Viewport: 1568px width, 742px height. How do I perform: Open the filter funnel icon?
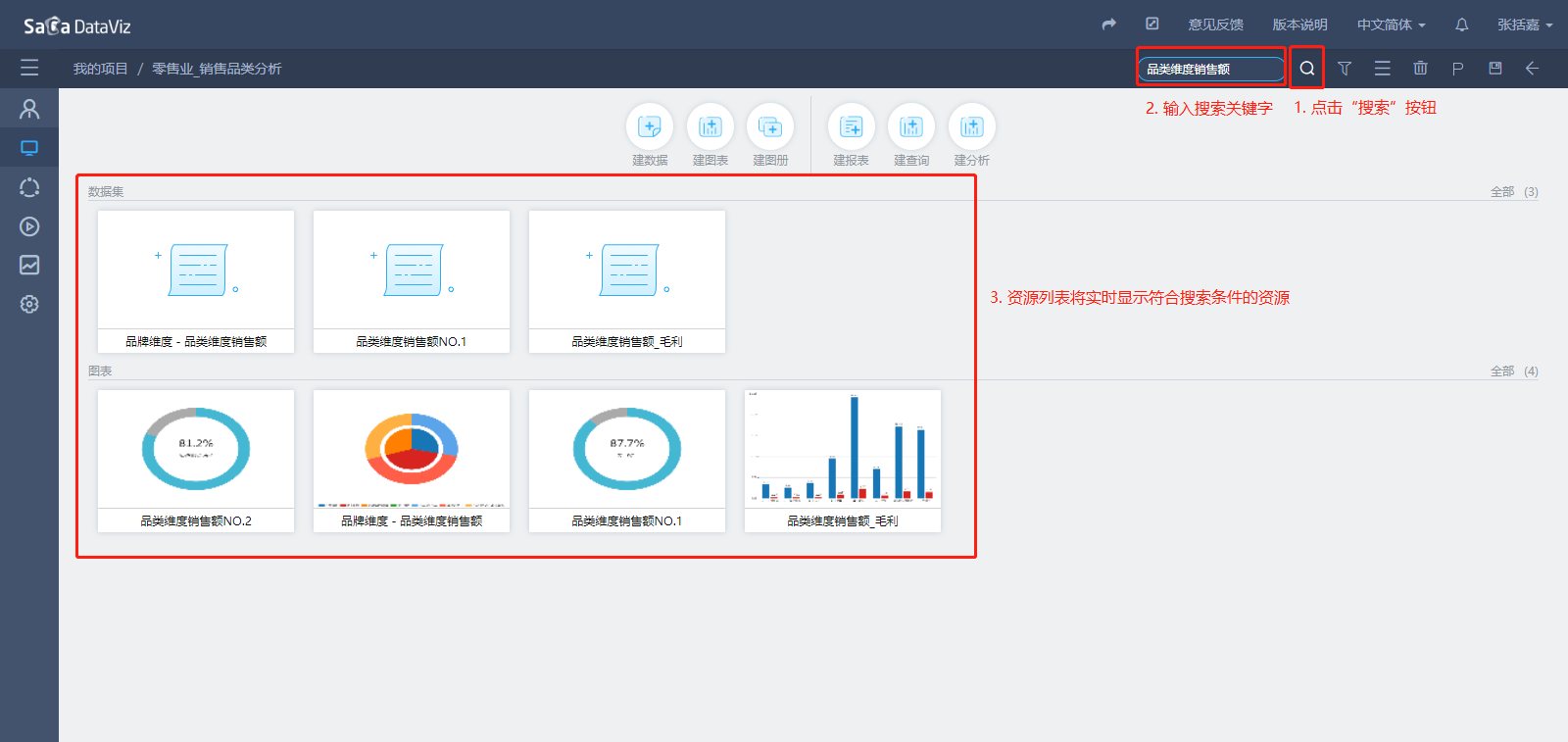click(1345, 69)
